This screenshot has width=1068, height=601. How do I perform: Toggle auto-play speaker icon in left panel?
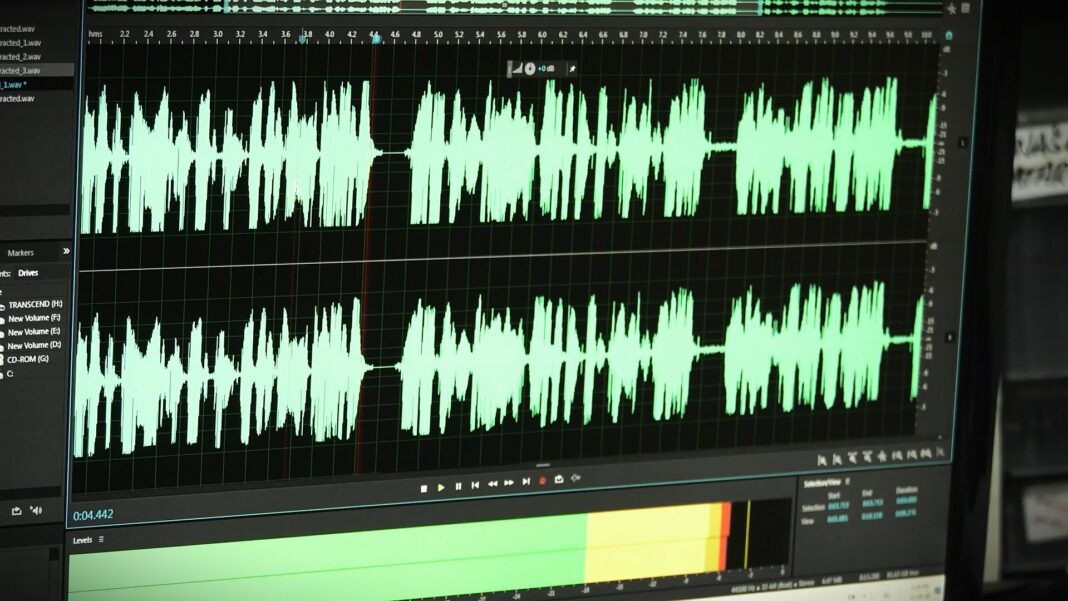click(37, 510)
